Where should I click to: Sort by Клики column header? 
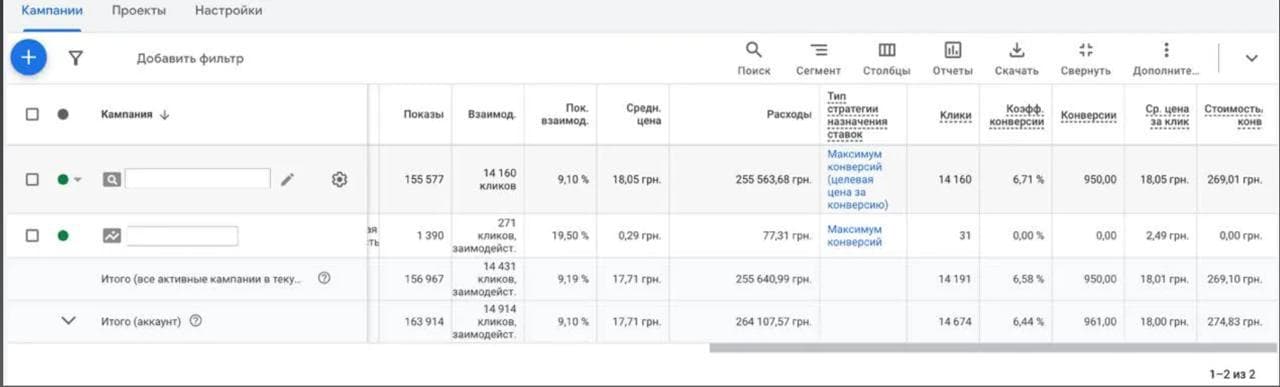pyautogui.click(x=956, y=115)
